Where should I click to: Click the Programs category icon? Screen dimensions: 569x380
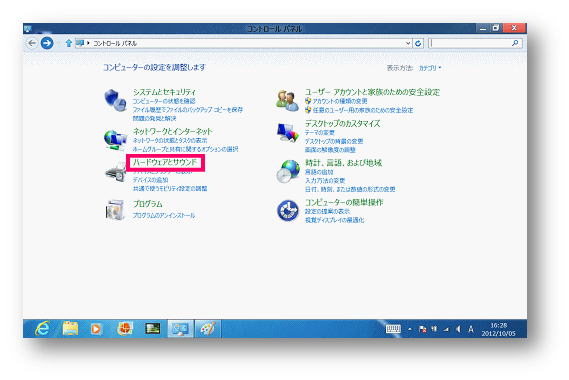pyautogui.click(x=115, y=210)
